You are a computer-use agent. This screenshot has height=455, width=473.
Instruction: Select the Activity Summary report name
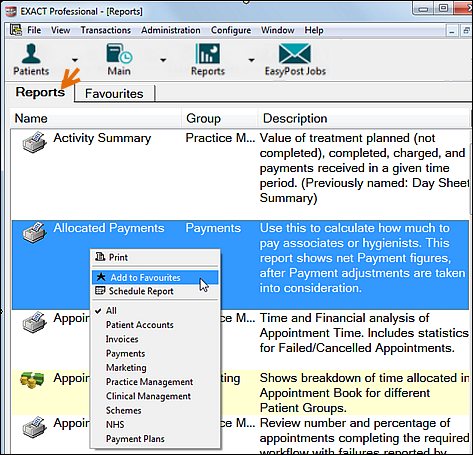pos(102,138)
